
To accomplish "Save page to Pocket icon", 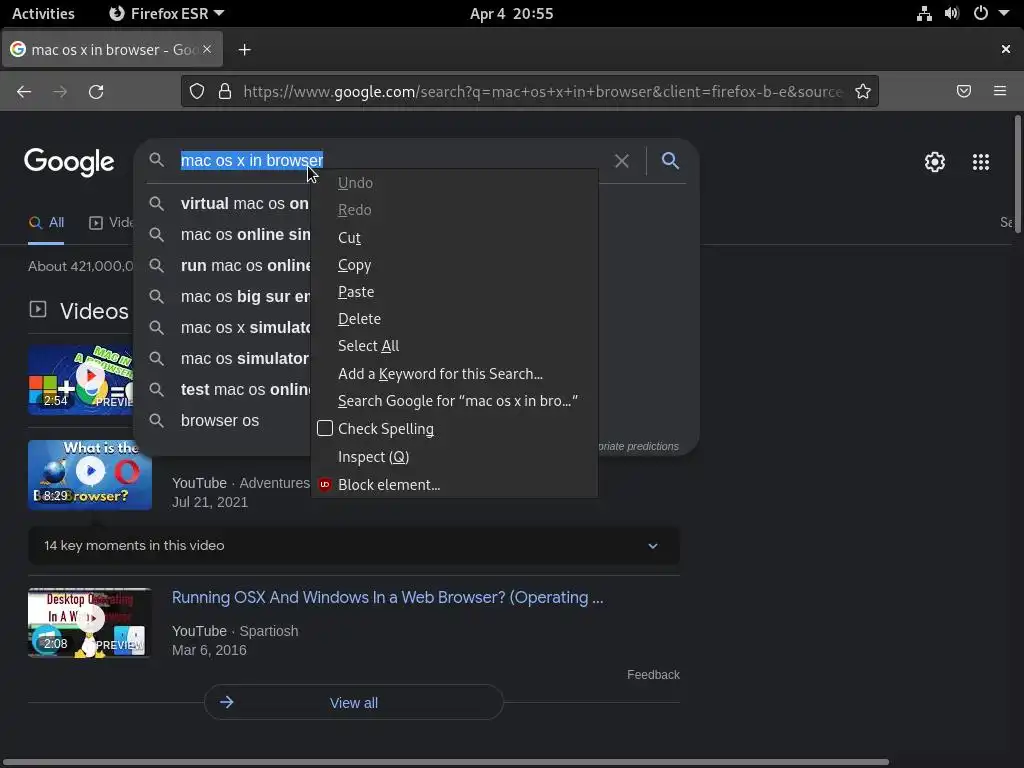I will (963, 91).
